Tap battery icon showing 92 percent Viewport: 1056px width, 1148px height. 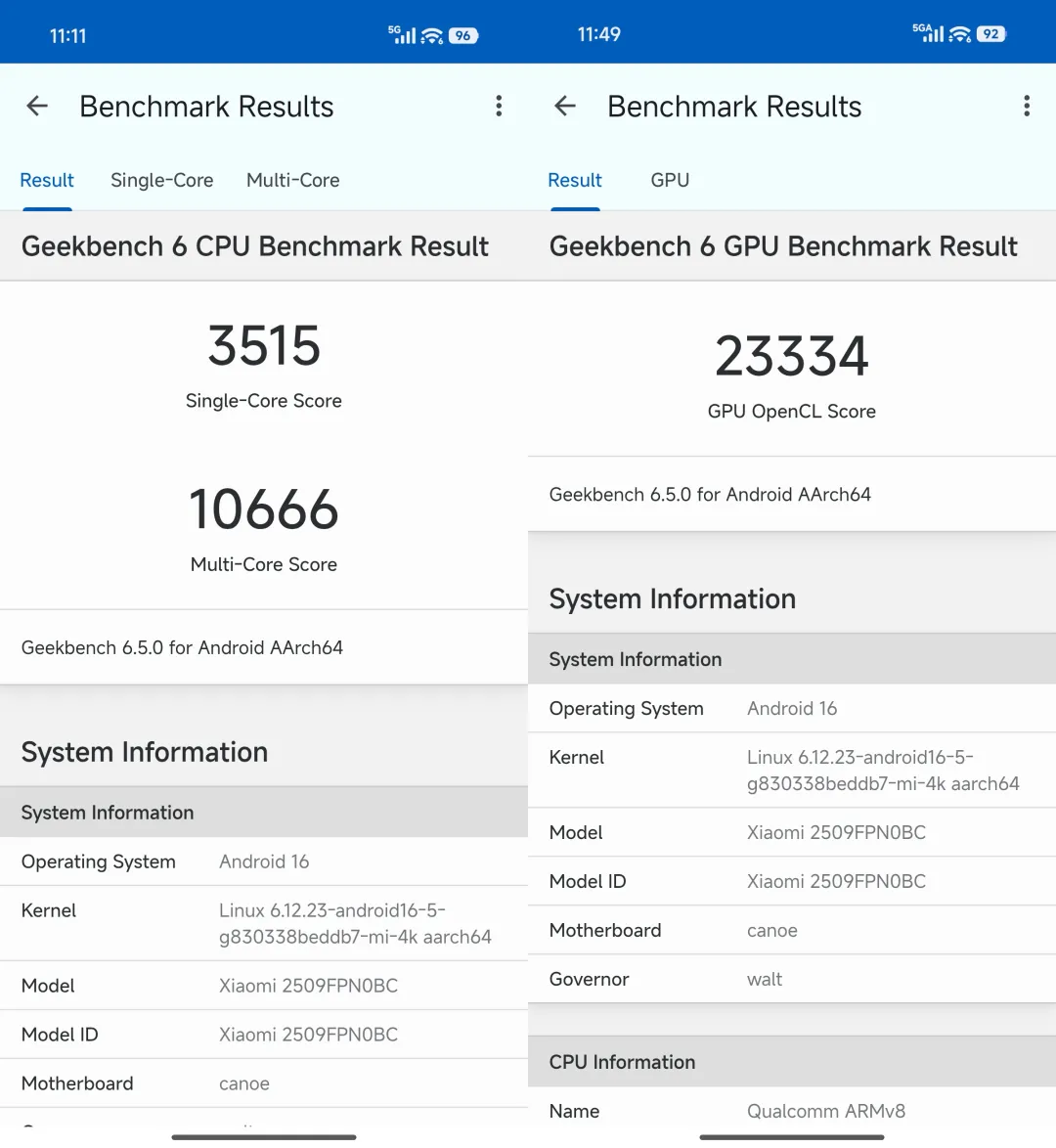pyautogui.click(x=991, y=34)
